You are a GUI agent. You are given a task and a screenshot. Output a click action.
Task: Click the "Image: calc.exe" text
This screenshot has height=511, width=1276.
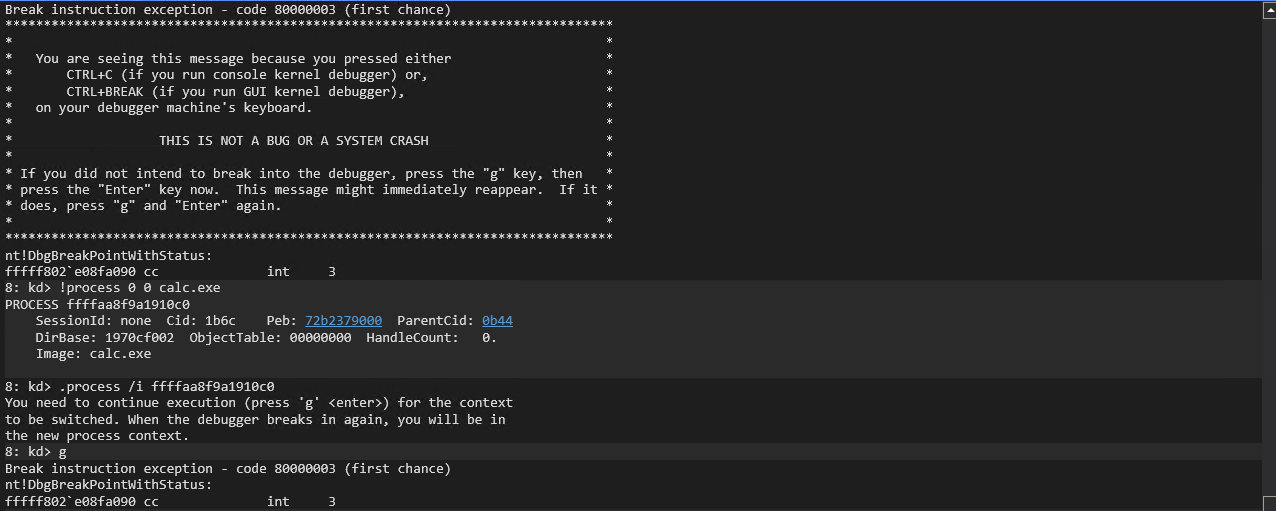[93, 353]
